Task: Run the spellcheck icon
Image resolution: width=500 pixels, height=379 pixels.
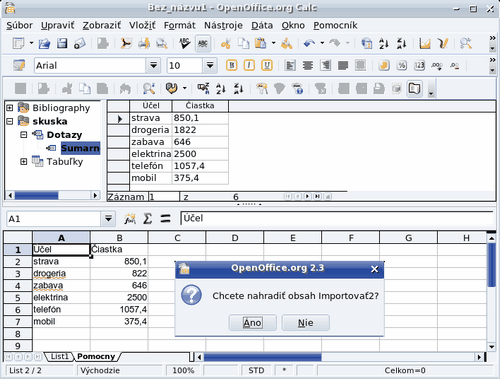Action: [184, 43]
